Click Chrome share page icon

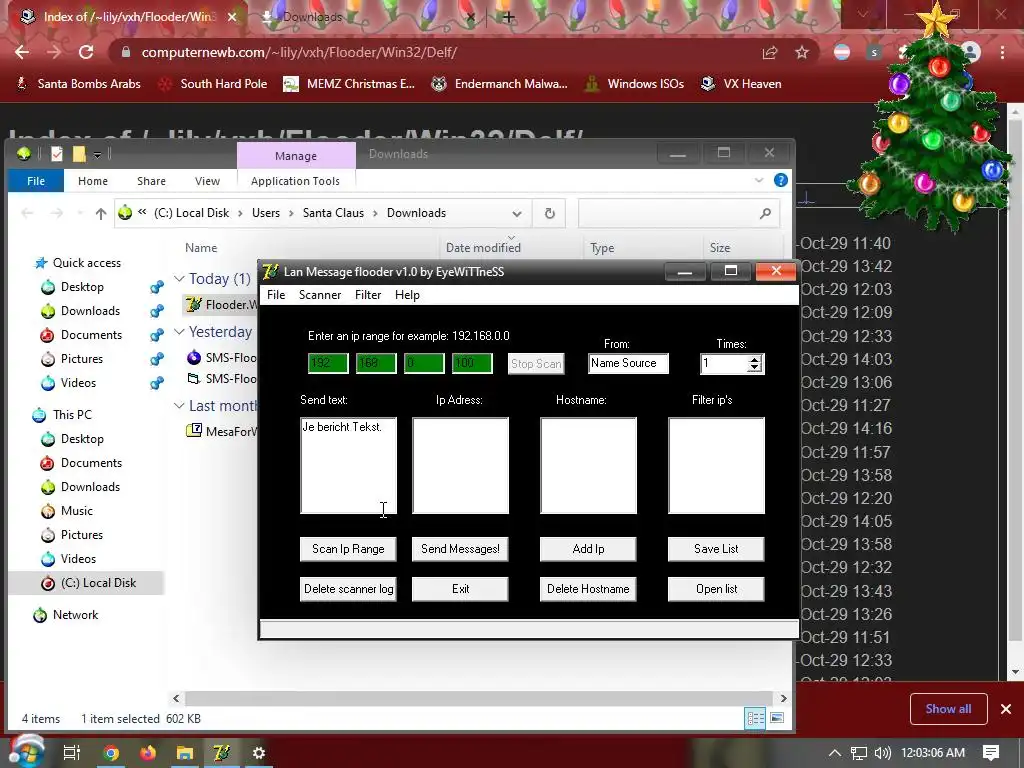770,52
